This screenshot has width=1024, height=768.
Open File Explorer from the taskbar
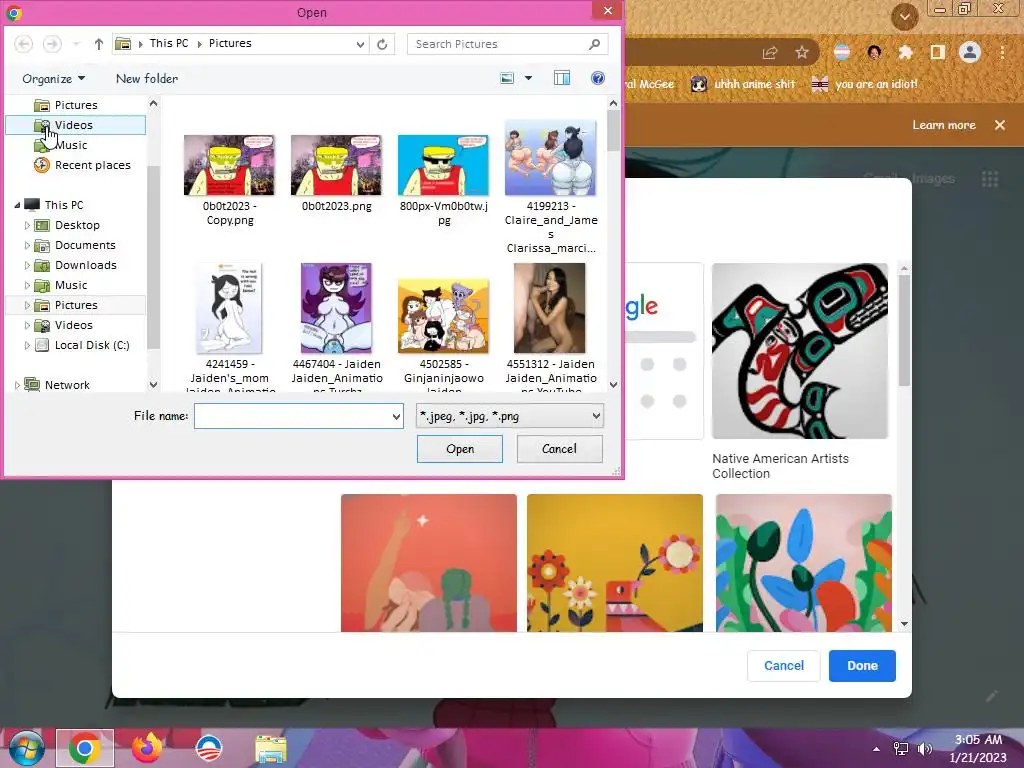(x=271, y=749)
